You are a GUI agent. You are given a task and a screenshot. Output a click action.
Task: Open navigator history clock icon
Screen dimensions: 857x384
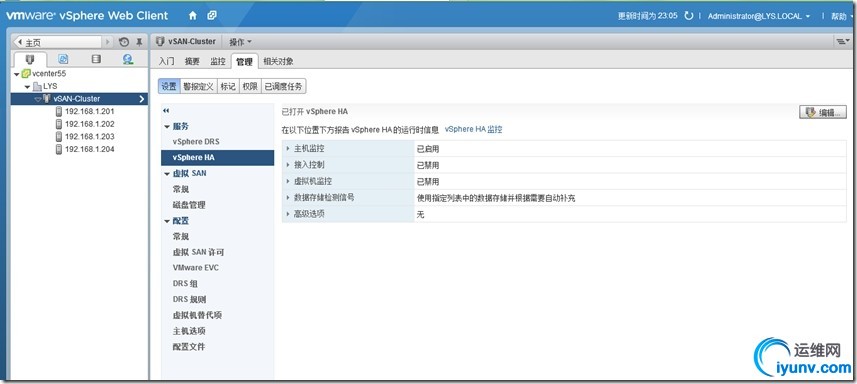click(x=124, y=42)
